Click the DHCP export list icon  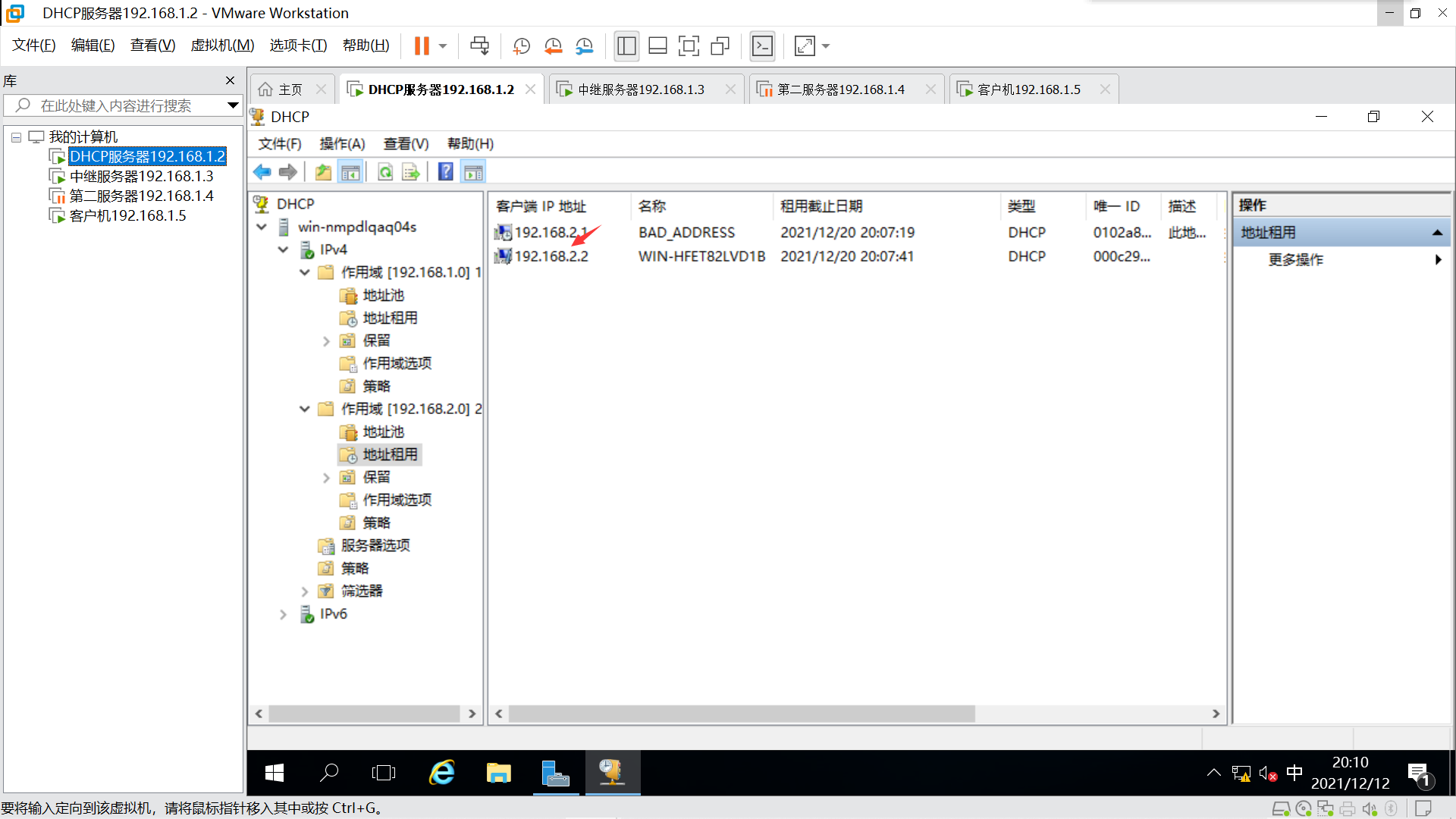(410, 172)
